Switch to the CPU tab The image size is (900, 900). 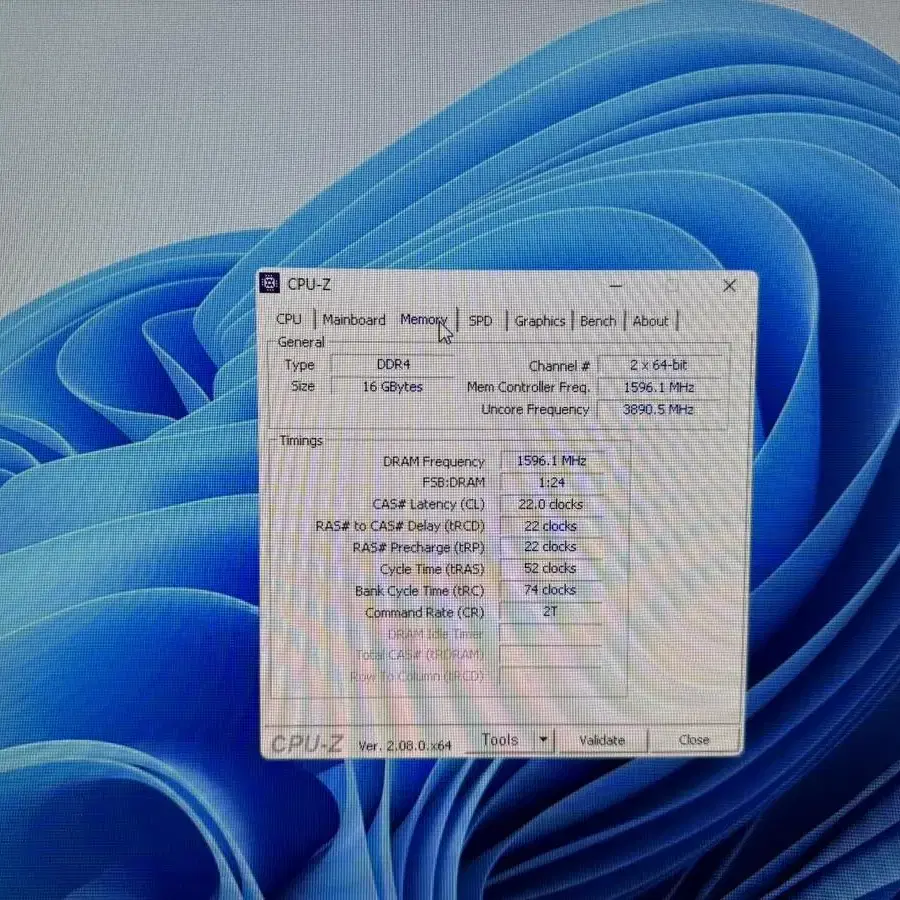coord(289,319)
